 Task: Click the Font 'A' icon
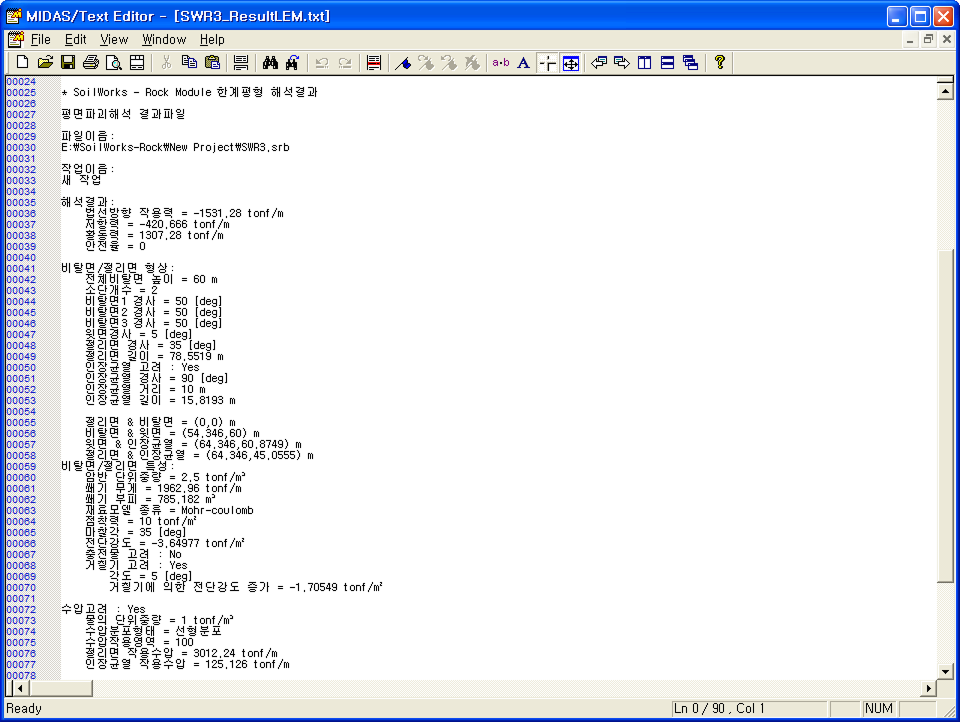pos(523,63)
